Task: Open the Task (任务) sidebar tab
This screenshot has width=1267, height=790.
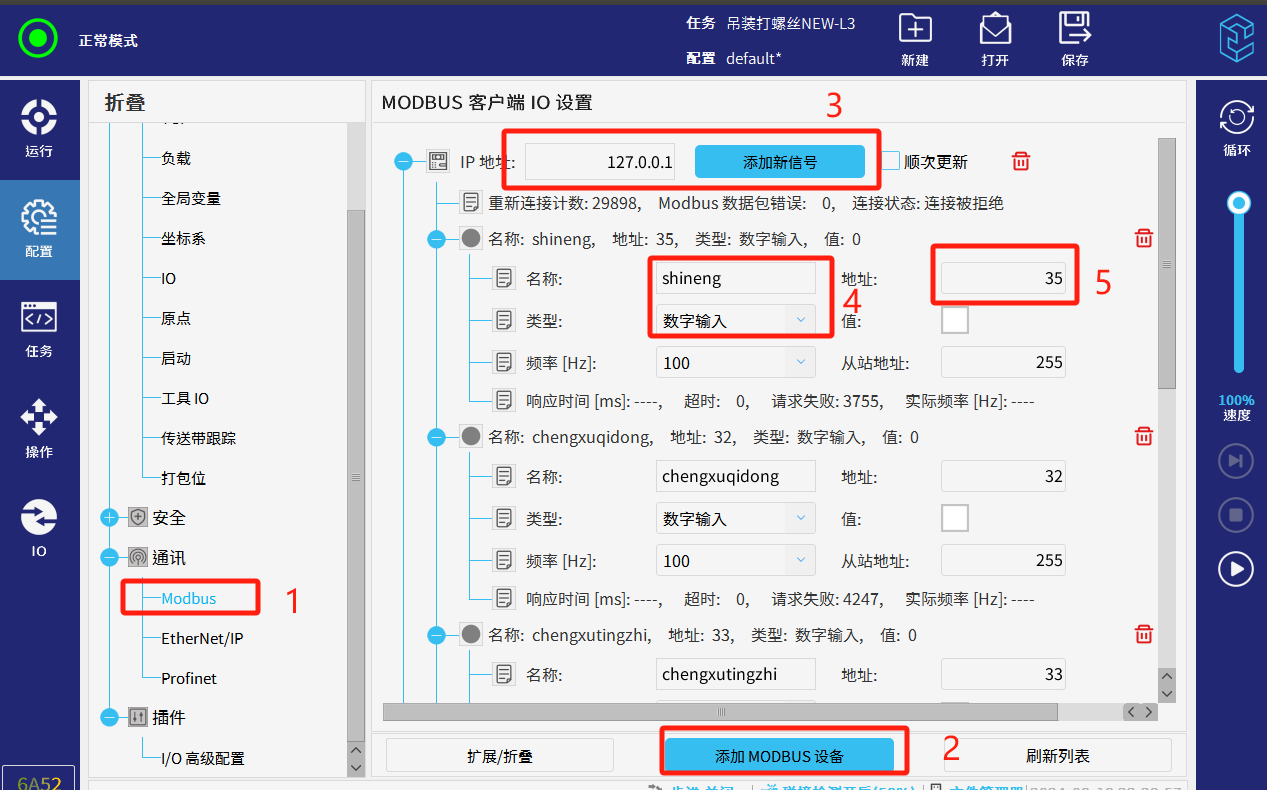Action: pyautogui.click(x=39, y=329)
